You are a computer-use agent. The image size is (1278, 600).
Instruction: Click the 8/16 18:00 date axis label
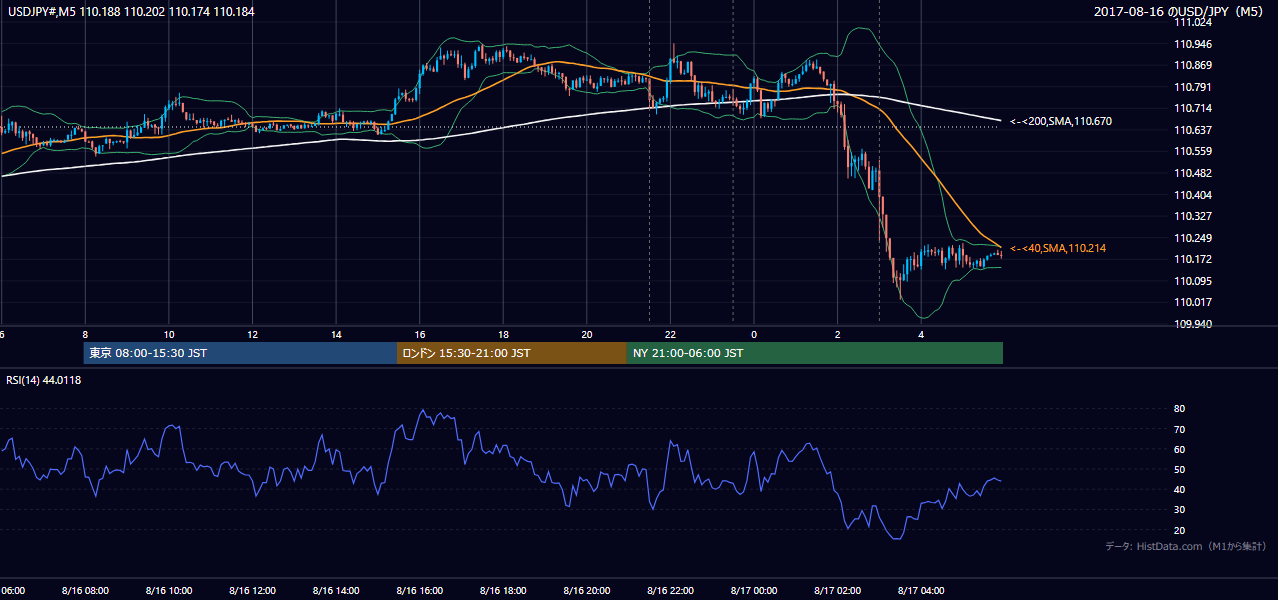tap(503, 591)
